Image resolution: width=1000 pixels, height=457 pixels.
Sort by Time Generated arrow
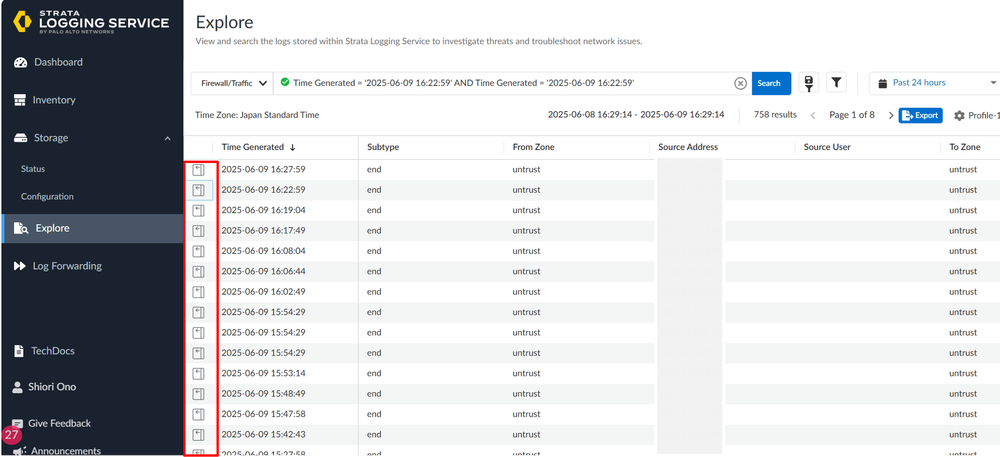[x=293, y=147]
